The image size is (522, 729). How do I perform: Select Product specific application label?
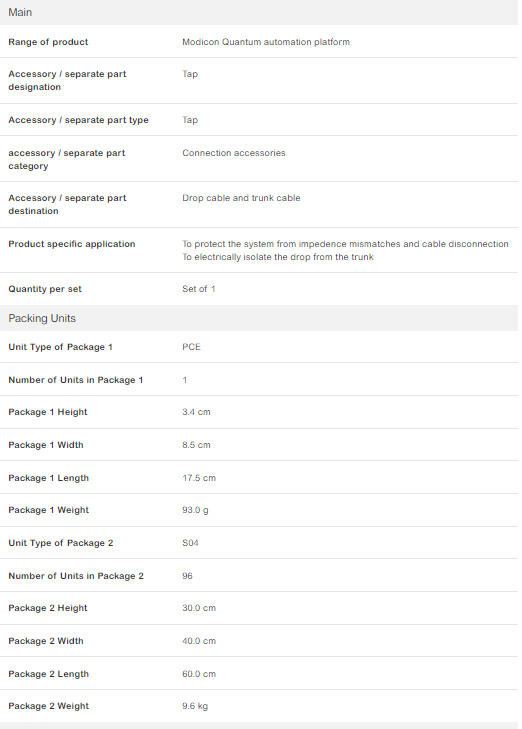coord(72,244)
